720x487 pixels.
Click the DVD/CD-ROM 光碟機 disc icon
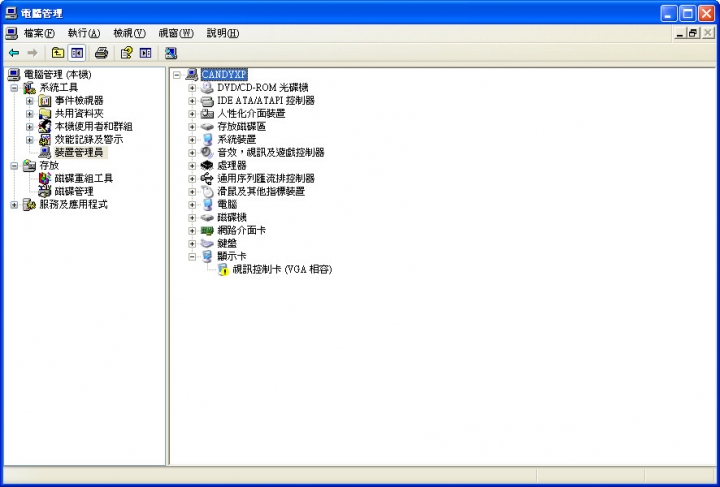pyautogui.click(x=207, y=88)
